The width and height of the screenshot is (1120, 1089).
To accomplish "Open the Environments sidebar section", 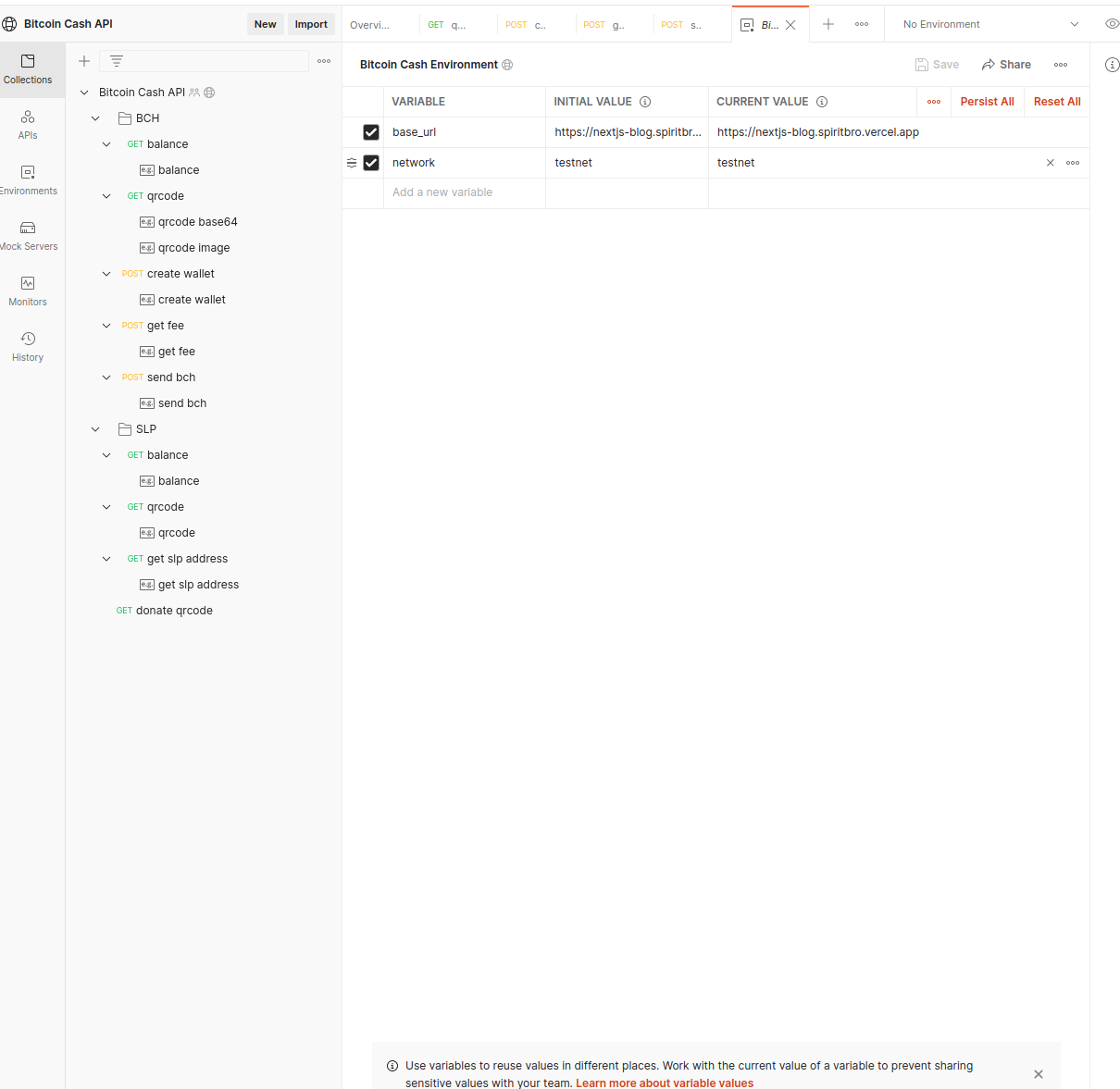I will pyautogui.click(x=28, y=179).
